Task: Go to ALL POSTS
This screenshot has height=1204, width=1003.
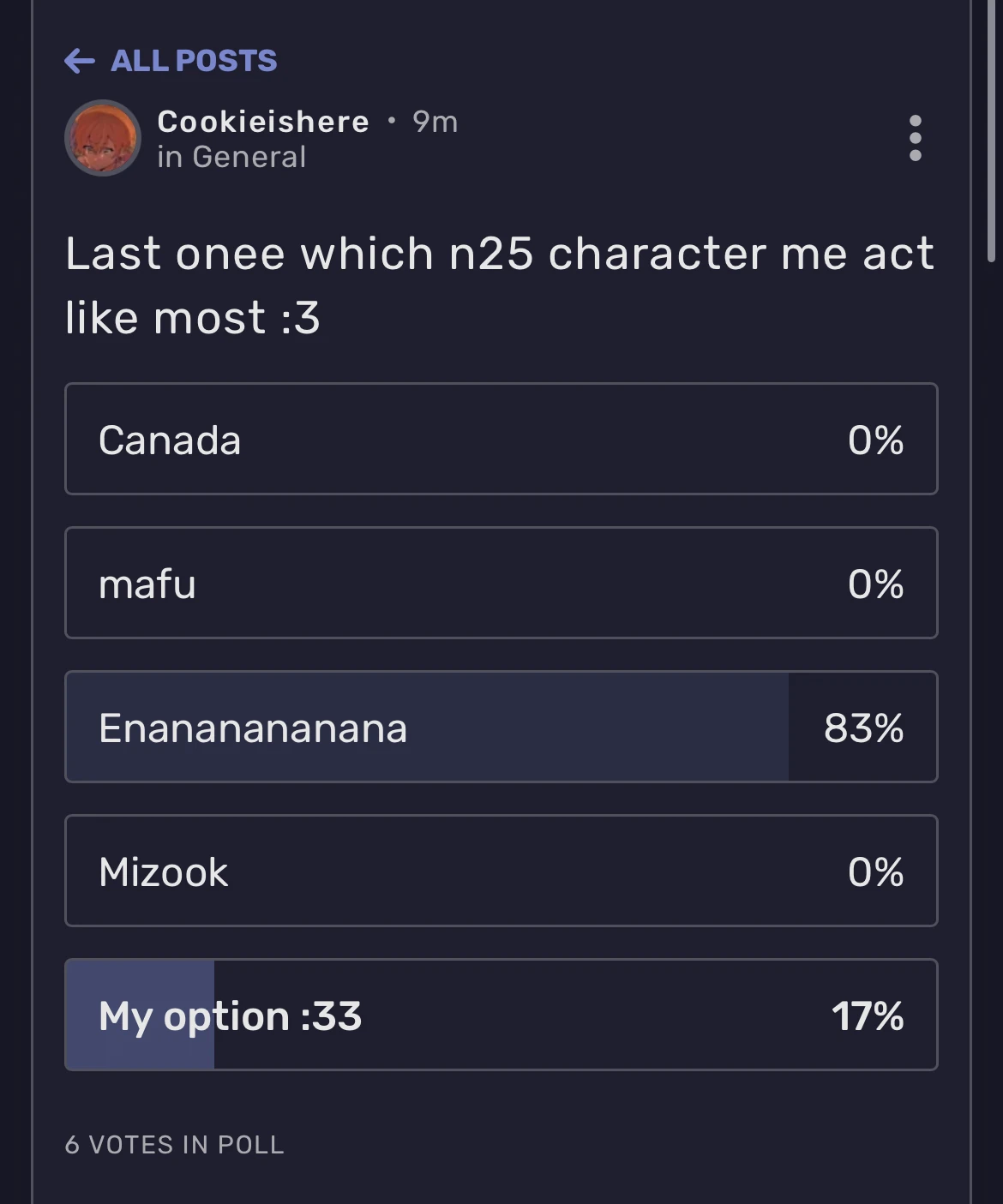Action: [194, 61]
